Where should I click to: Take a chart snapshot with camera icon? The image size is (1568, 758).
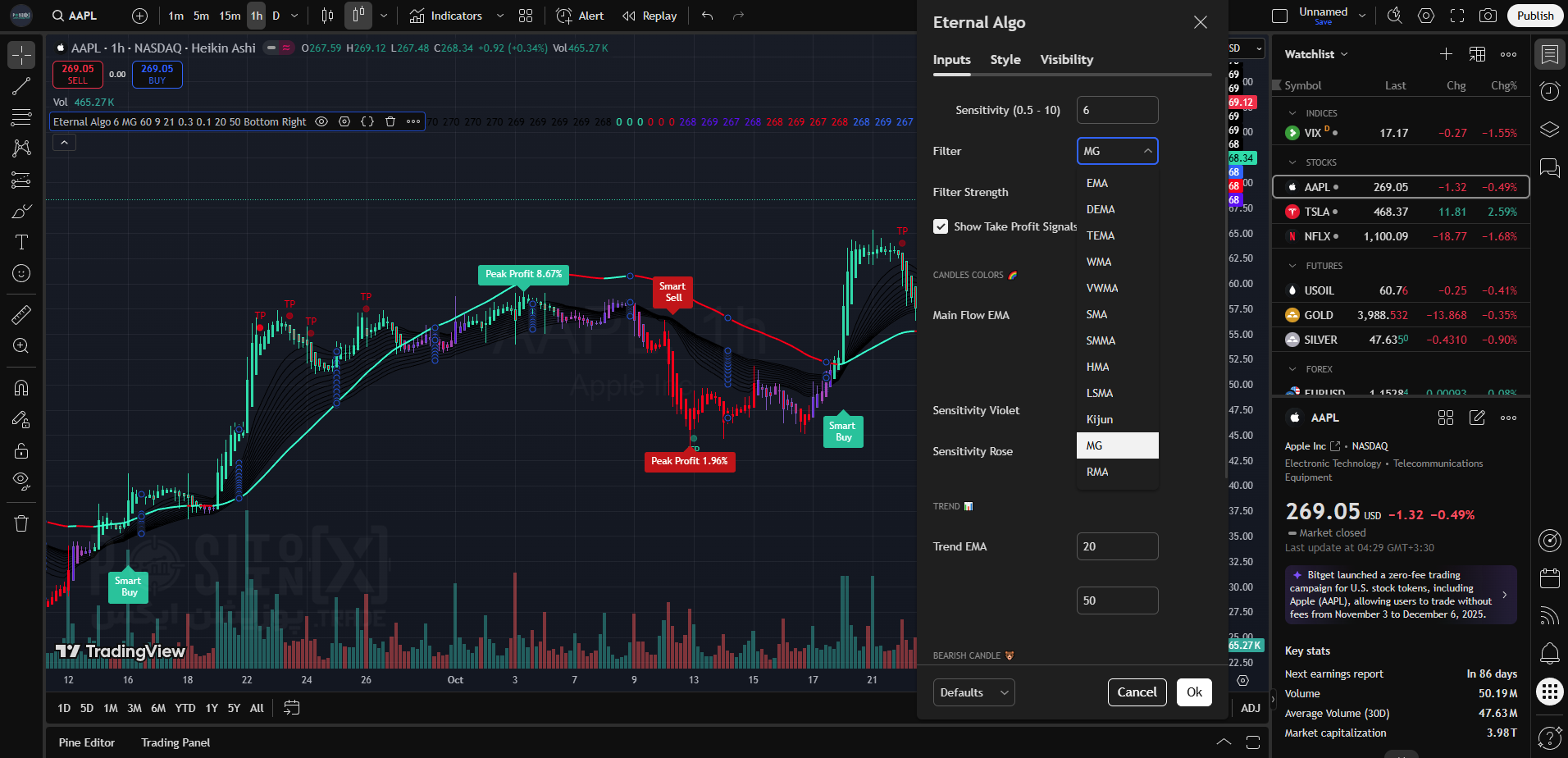pos(1488,16)
